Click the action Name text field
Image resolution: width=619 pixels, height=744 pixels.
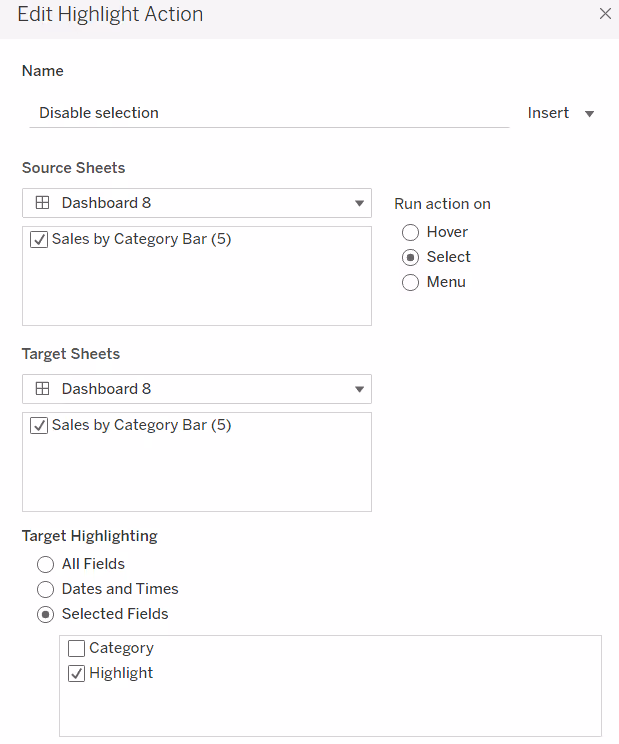268,113
